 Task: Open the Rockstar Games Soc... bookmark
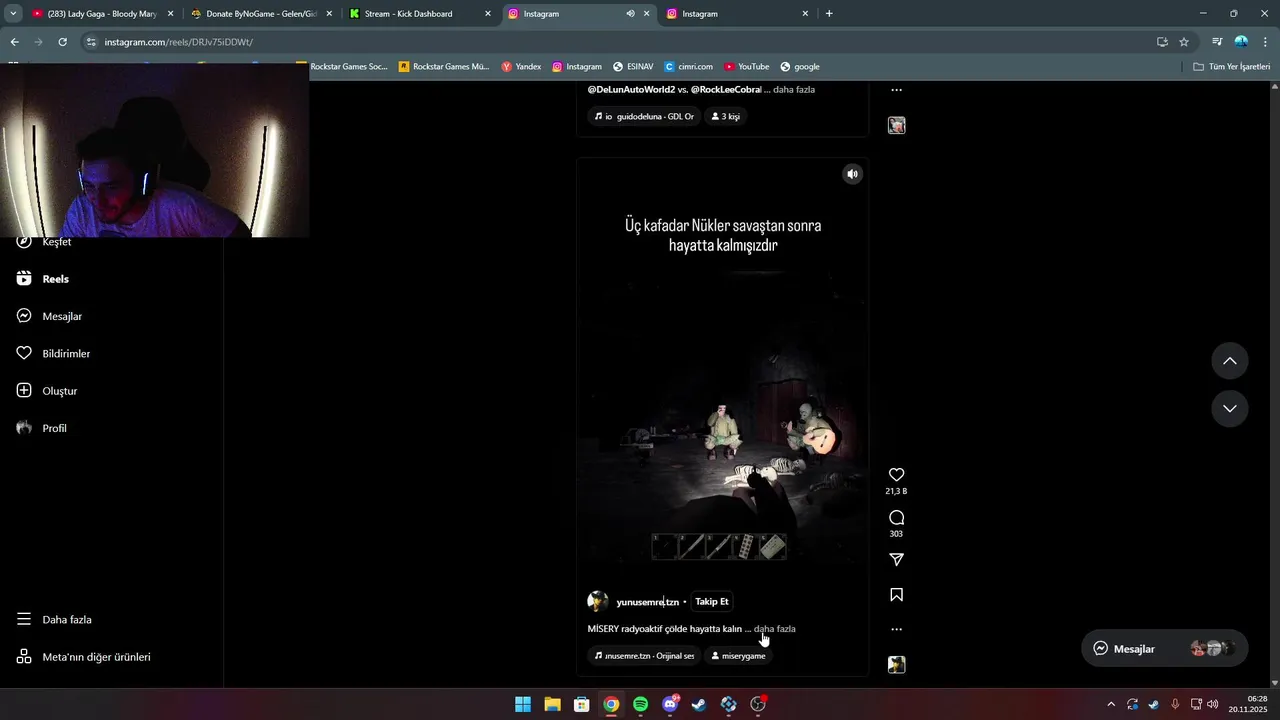346,67
